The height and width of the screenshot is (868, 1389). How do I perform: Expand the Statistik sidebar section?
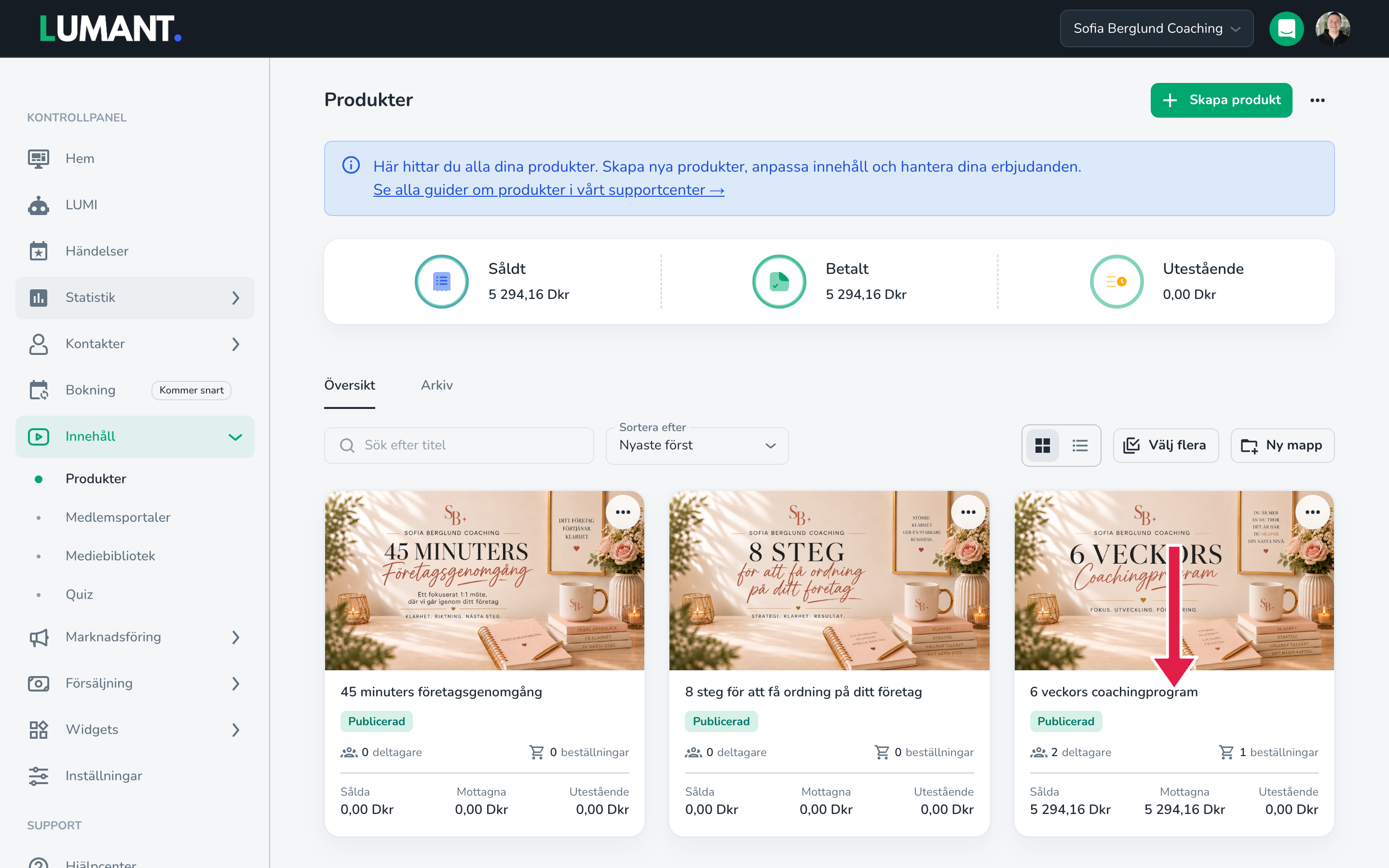pos(135,298)
